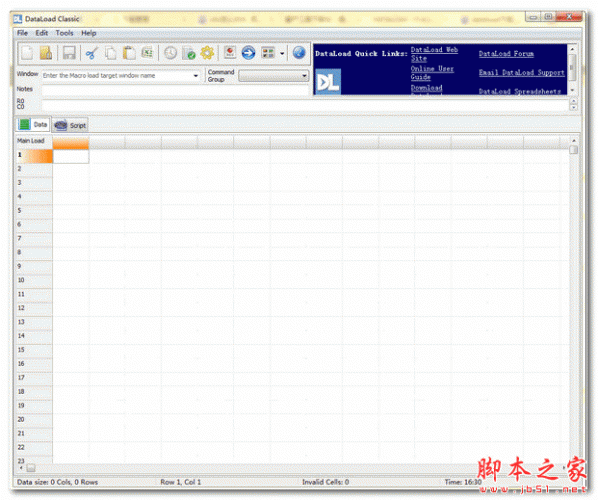
Task: Click the cell field spinner up arrow
Action: tap(574, 102)
